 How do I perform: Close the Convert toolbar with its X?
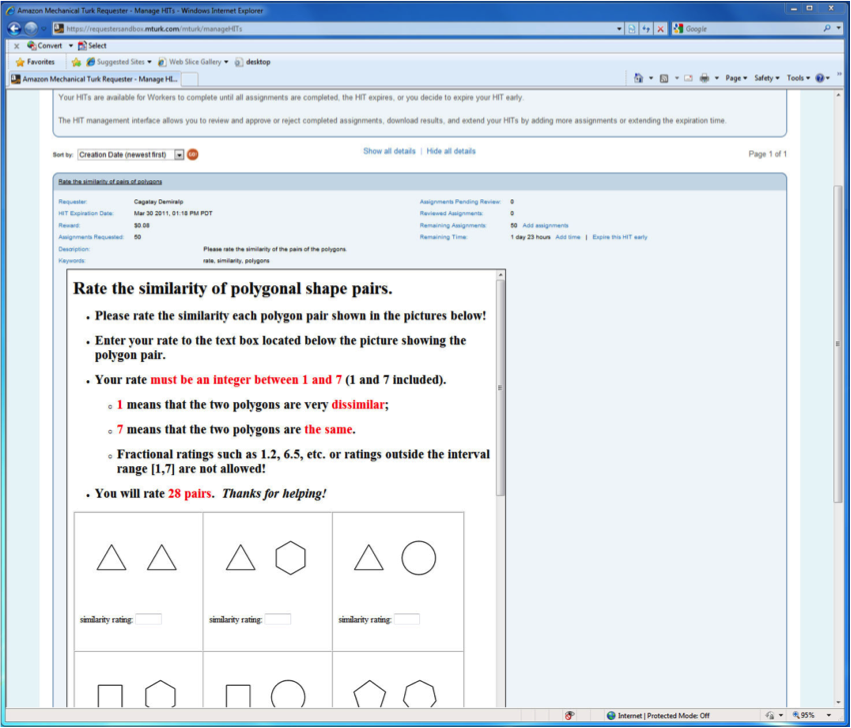click(16, 46)
